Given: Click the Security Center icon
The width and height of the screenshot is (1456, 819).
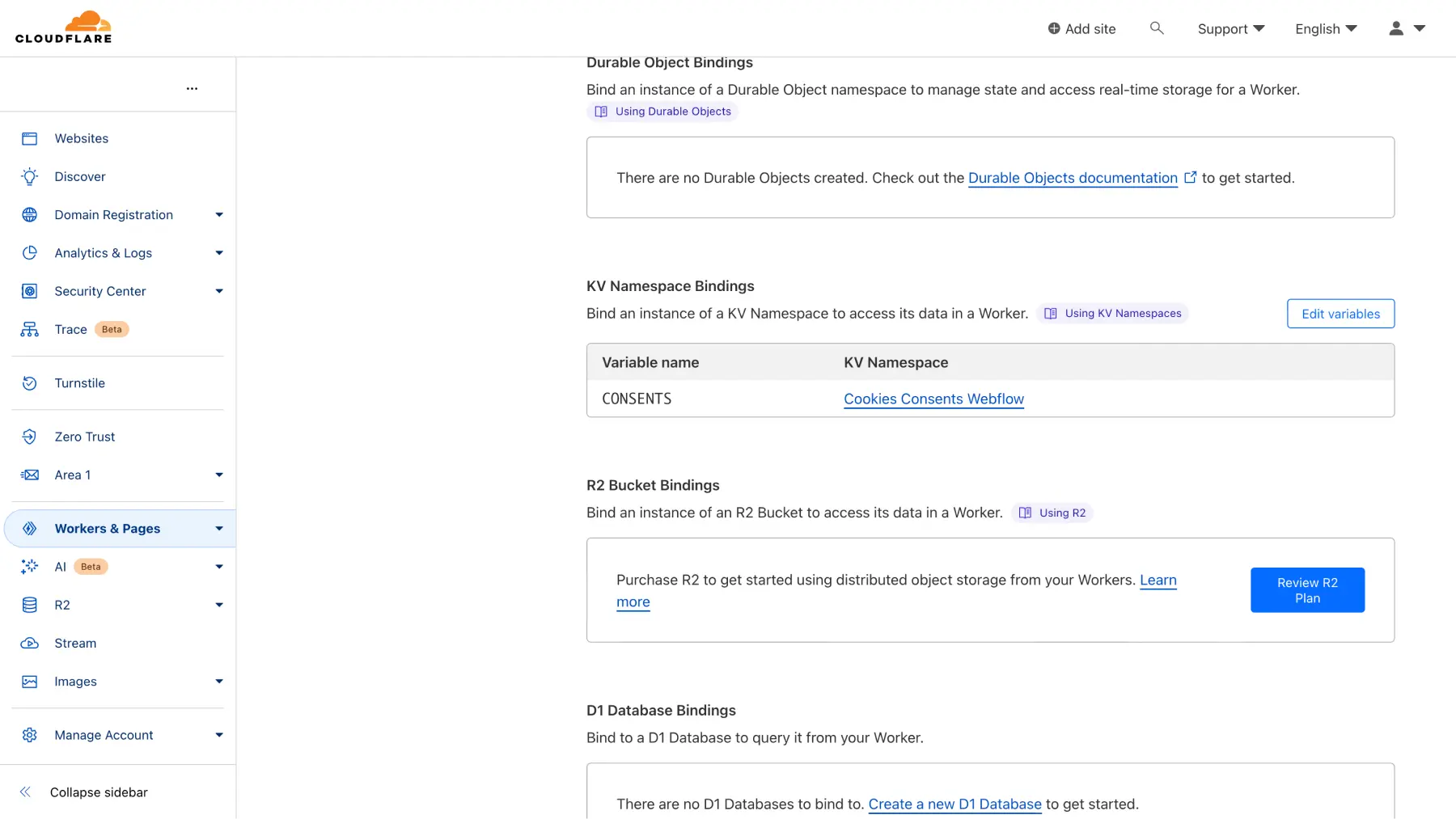Looking at the screenshot, I should (x=30, y=291).
